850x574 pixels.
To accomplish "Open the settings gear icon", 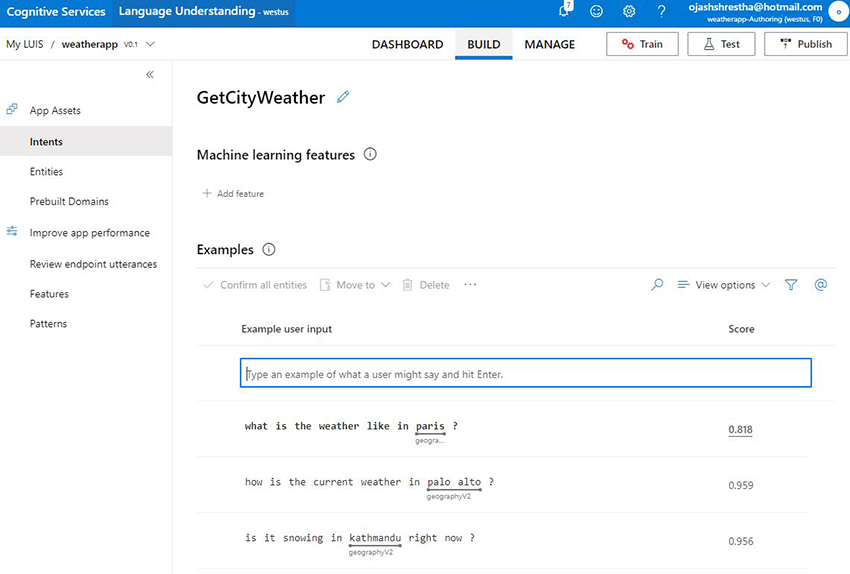I will [x=629, y=11].
